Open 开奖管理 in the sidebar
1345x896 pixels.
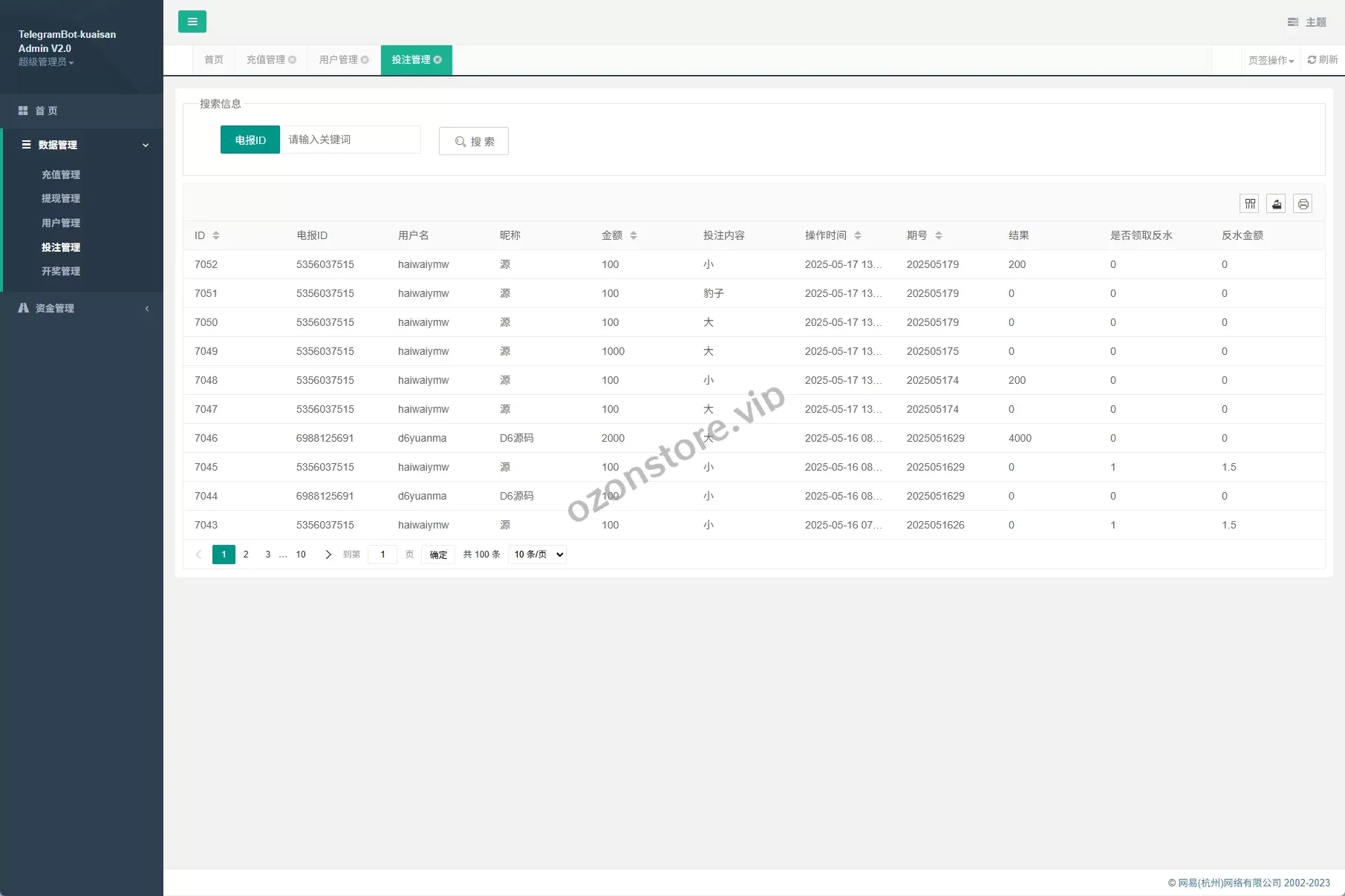[61, 271]
